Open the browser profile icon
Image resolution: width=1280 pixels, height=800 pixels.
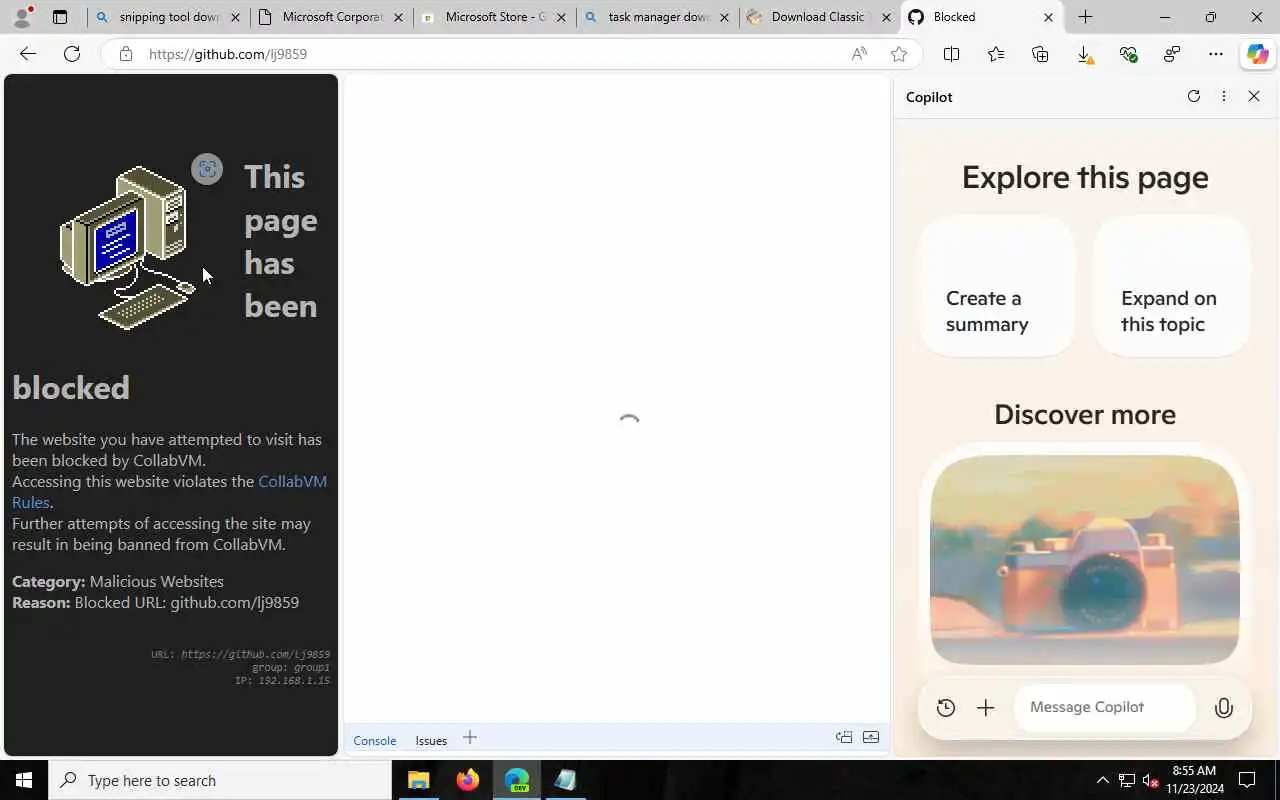(22, 17)
